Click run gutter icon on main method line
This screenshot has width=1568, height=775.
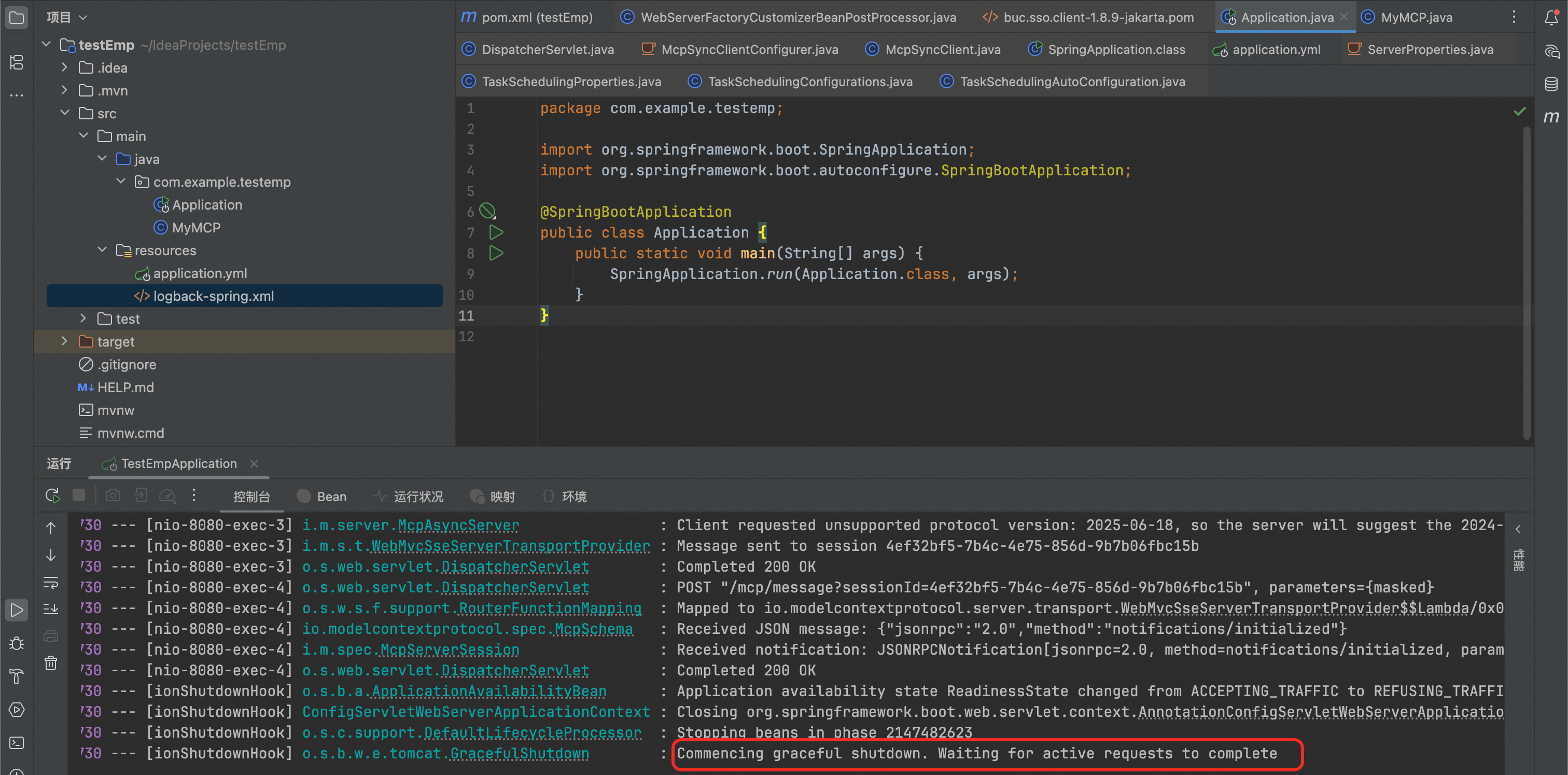tap(496, 253)
